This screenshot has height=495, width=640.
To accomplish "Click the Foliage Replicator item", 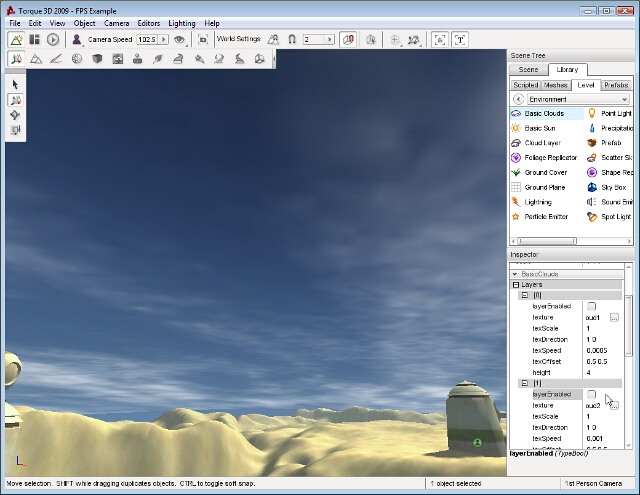I will point(550,157).
